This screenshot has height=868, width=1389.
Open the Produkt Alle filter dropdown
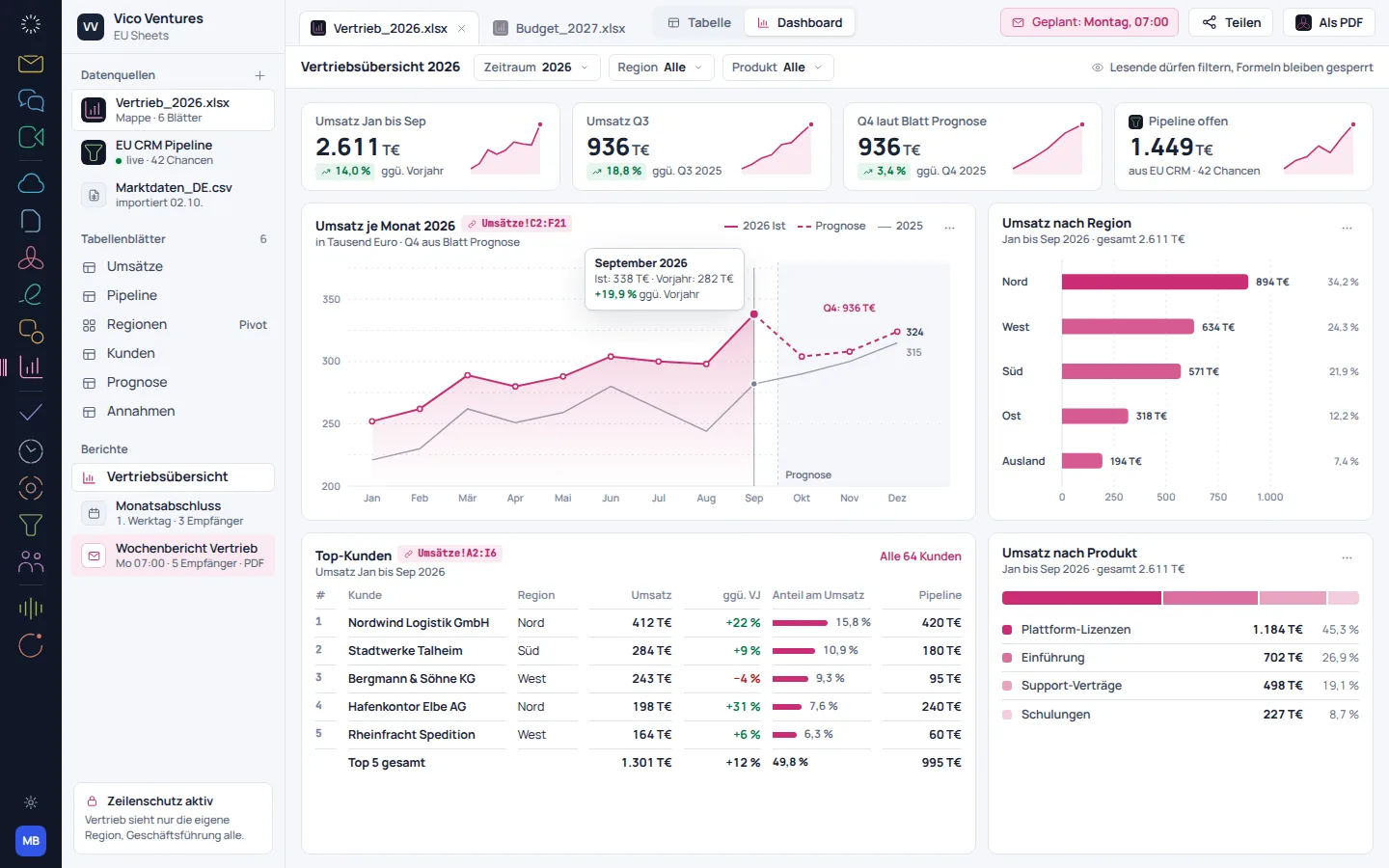click(777, 68)
